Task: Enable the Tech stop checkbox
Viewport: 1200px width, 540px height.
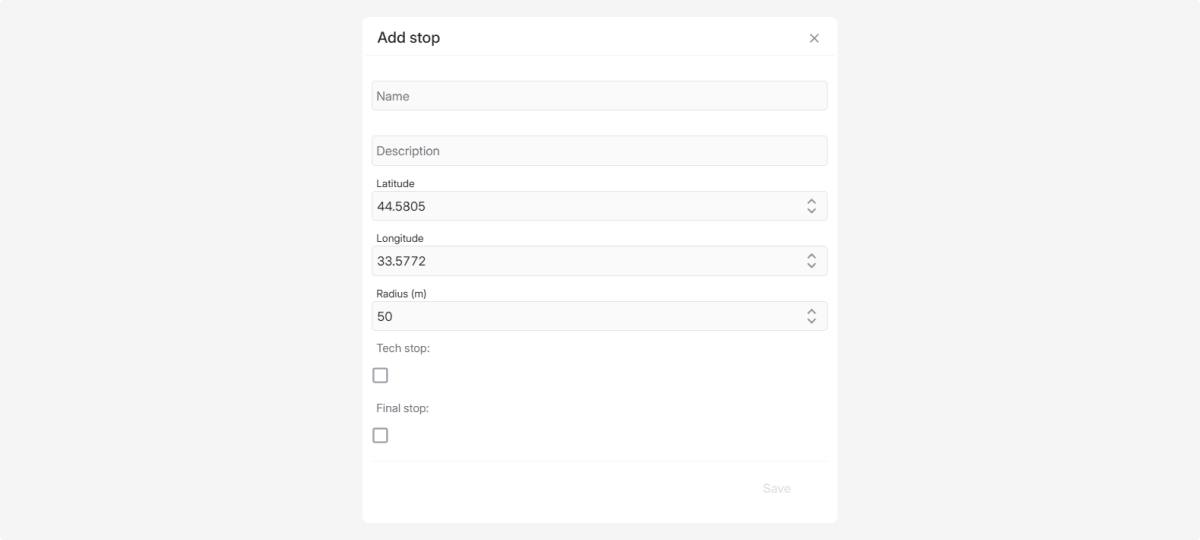Action: click(x=380, y=376)
